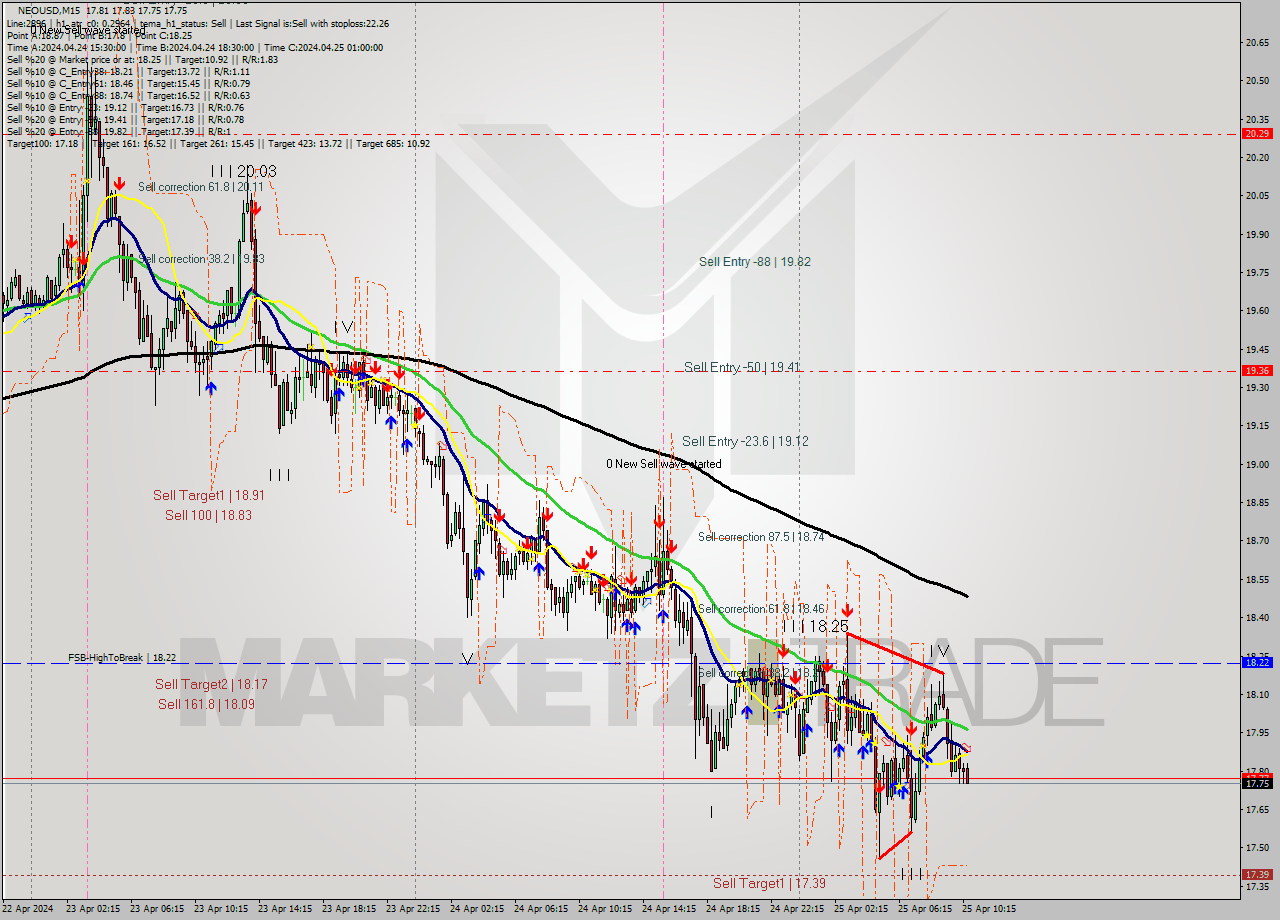Click the '25 Apr 02:15' time axis label
This screenshot has width=1280, height=920.
(x=861, y=909)
